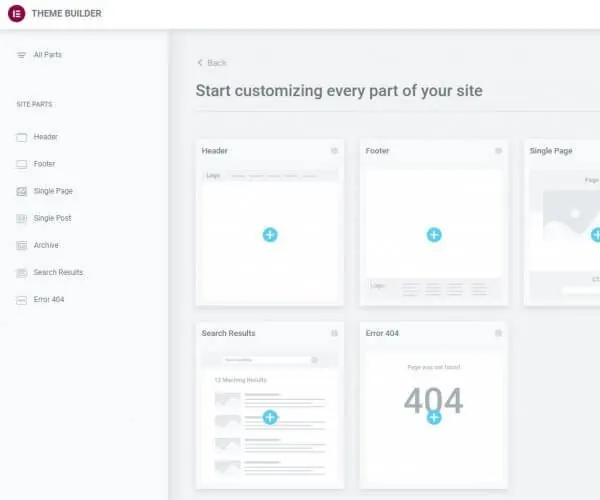Image resolution: width=600 pixels, height=500 pixels.
Task: Click the Header card logo bar preview
Action: pos(270,176)
